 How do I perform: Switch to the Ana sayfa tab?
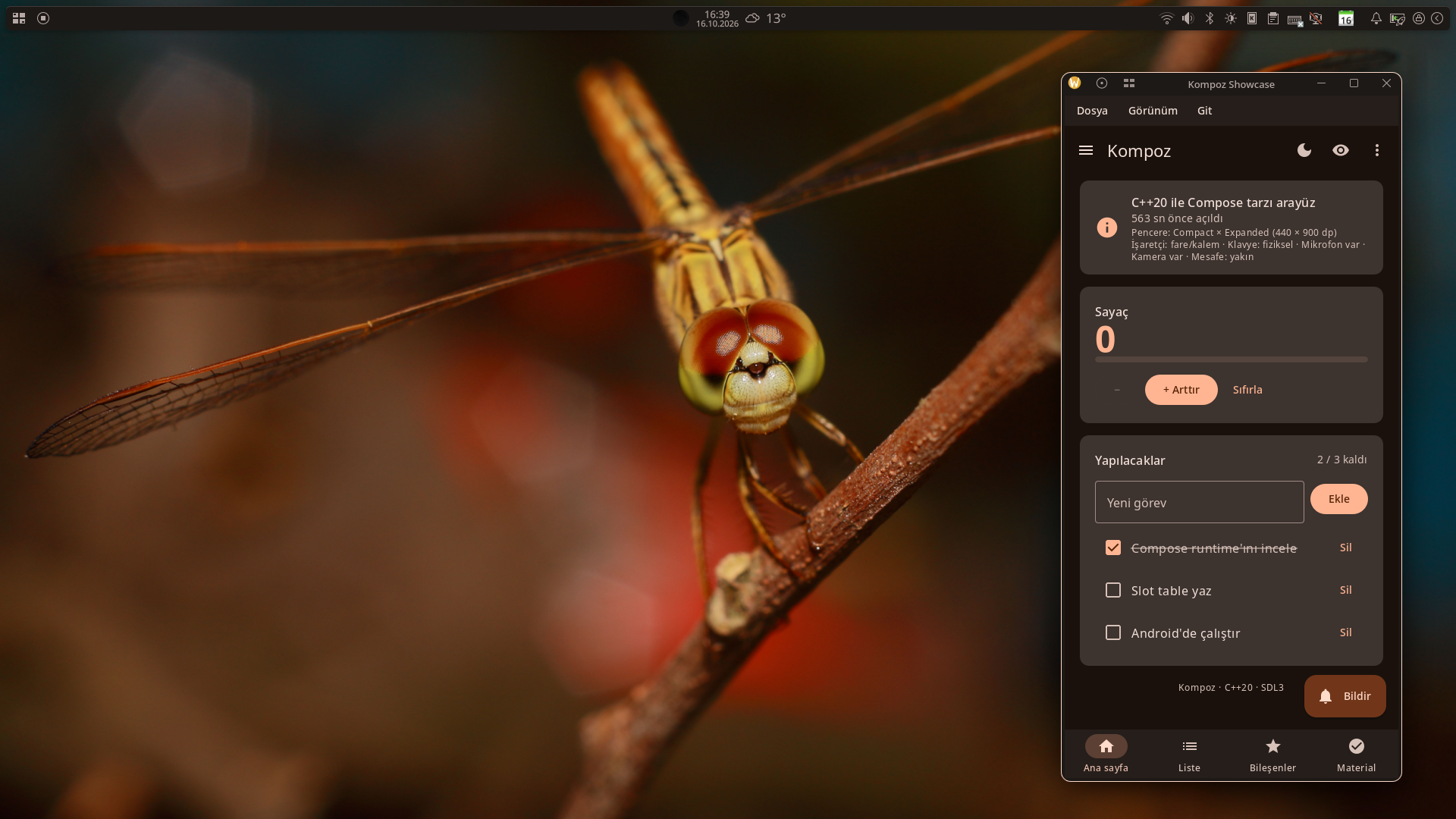coord(1106,755)
